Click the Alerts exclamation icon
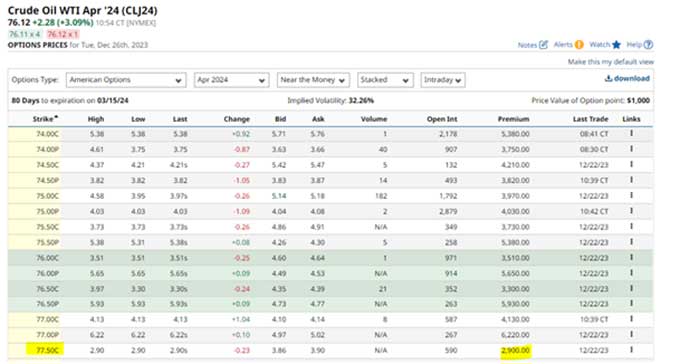 tap(579, 44)
